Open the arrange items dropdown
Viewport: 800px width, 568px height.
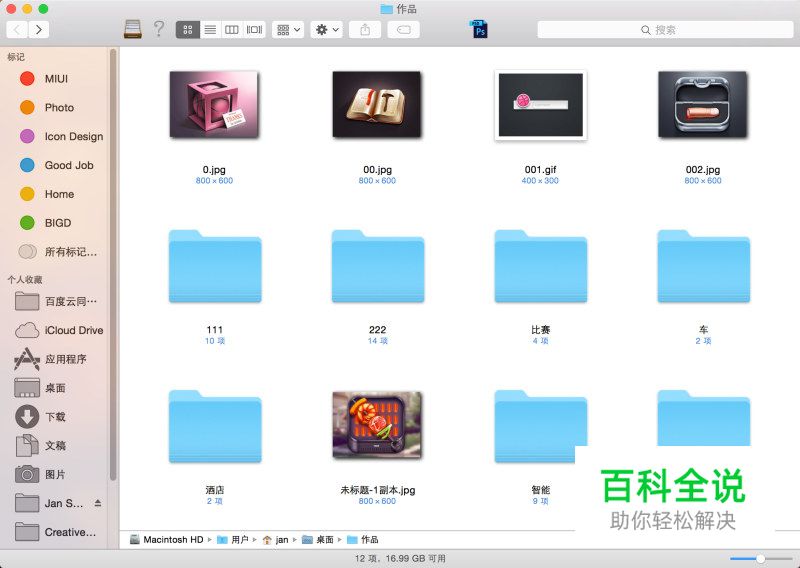[288, 30]
